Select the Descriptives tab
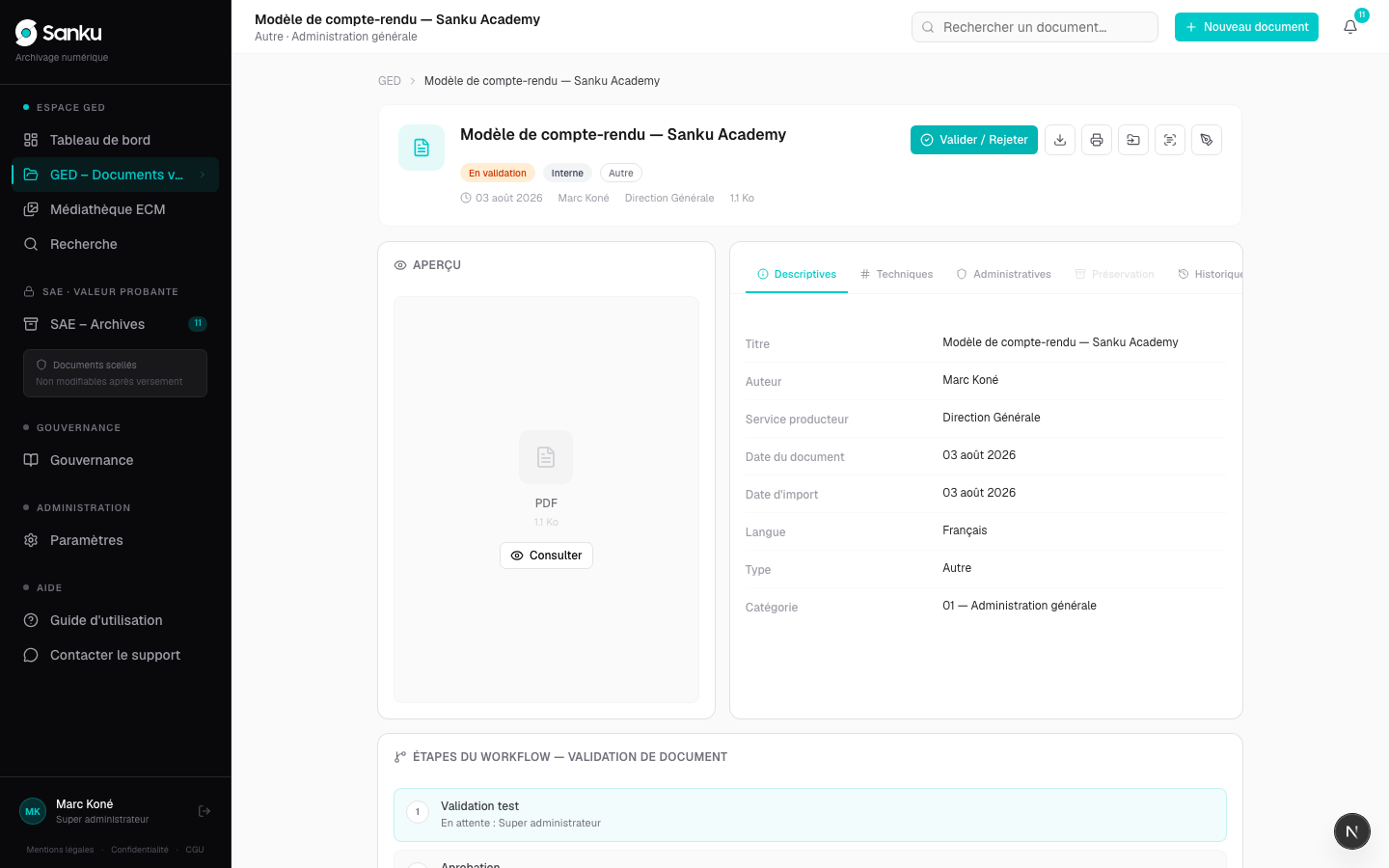 click(797, 274)
